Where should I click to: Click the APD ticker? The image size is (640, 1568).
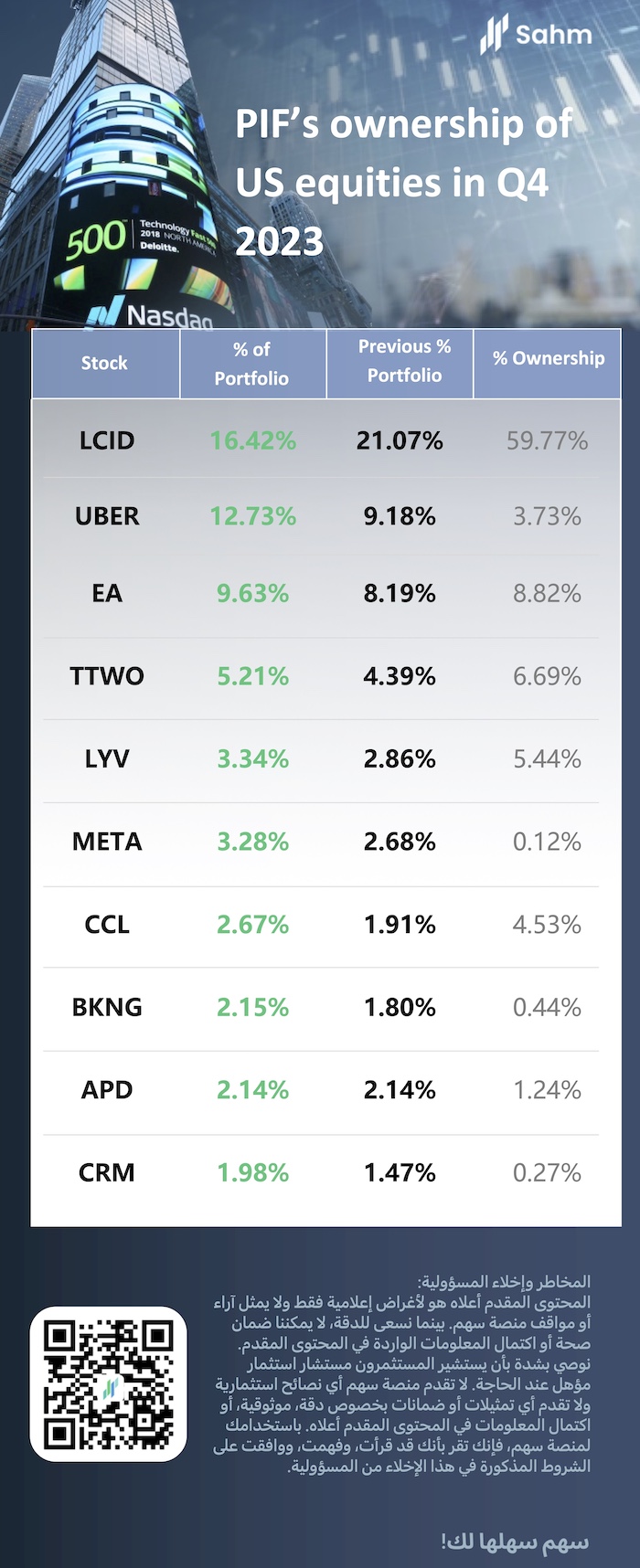107,1089
